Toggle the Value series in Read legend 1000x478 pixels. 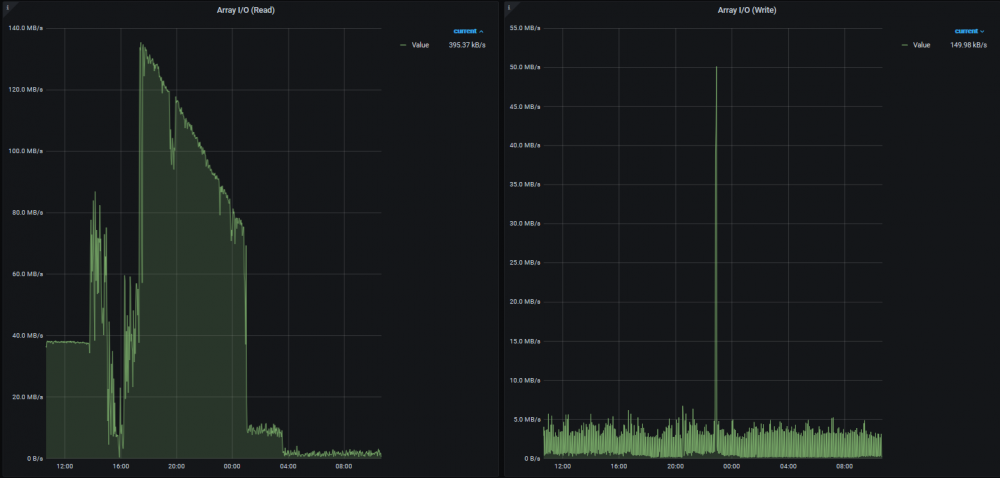coord(420,45)
